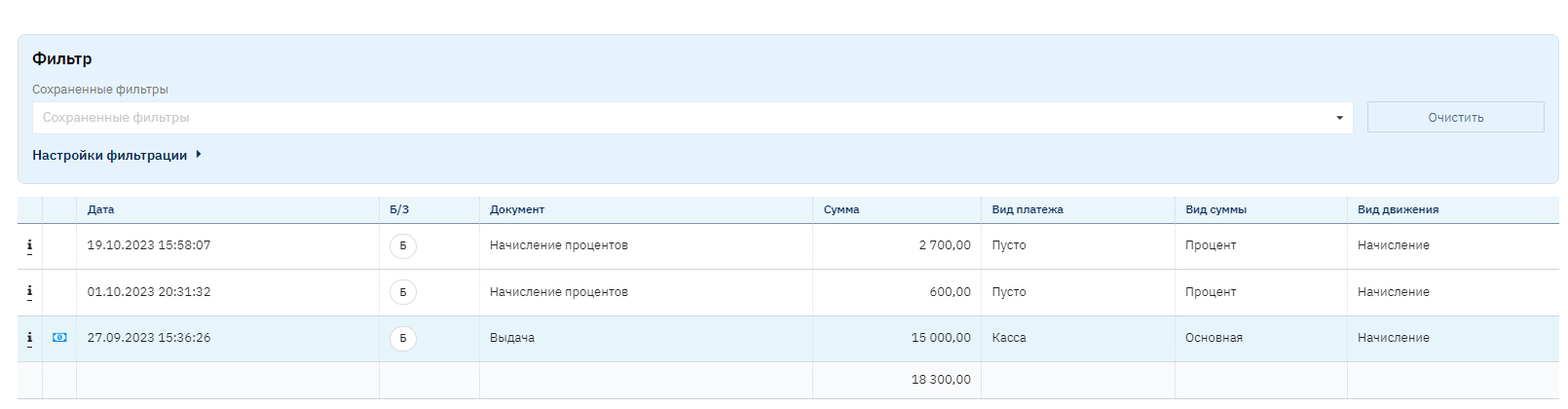Click info icon for 27.09.2023 row

(29, 338)
